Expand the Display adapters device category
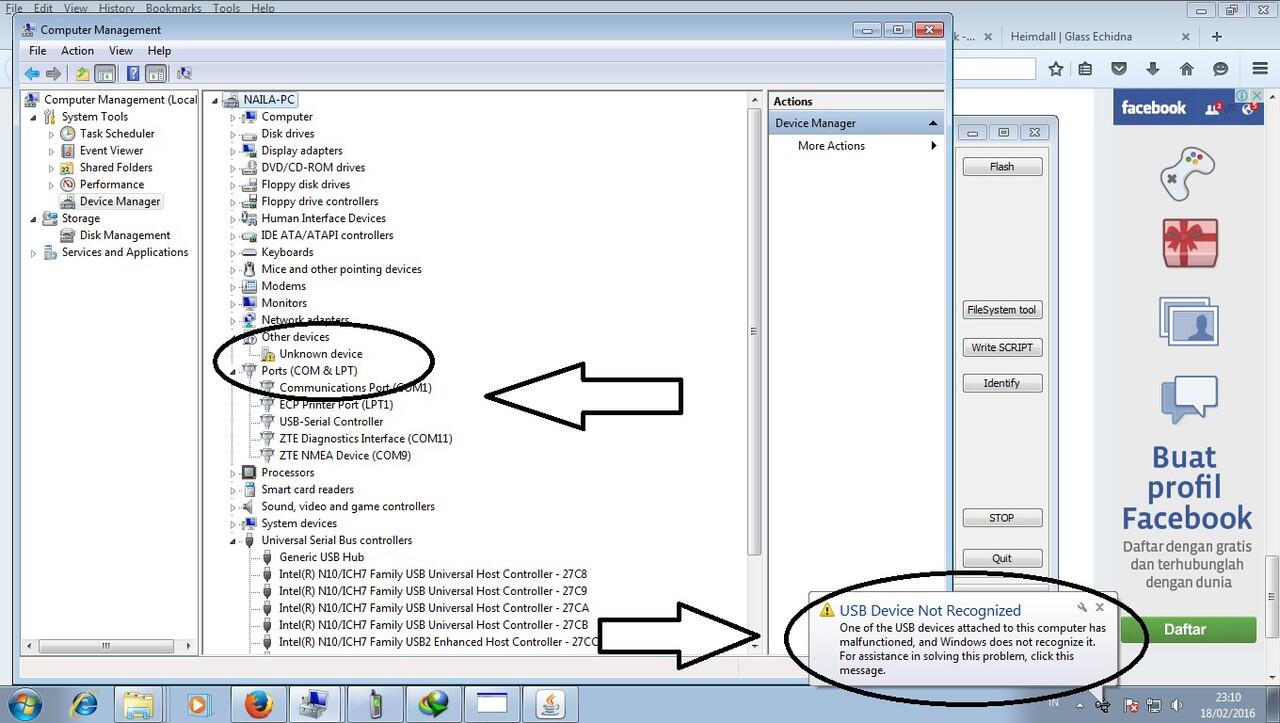The height and width of the screenshot is (723, 1280). [233, 151]
